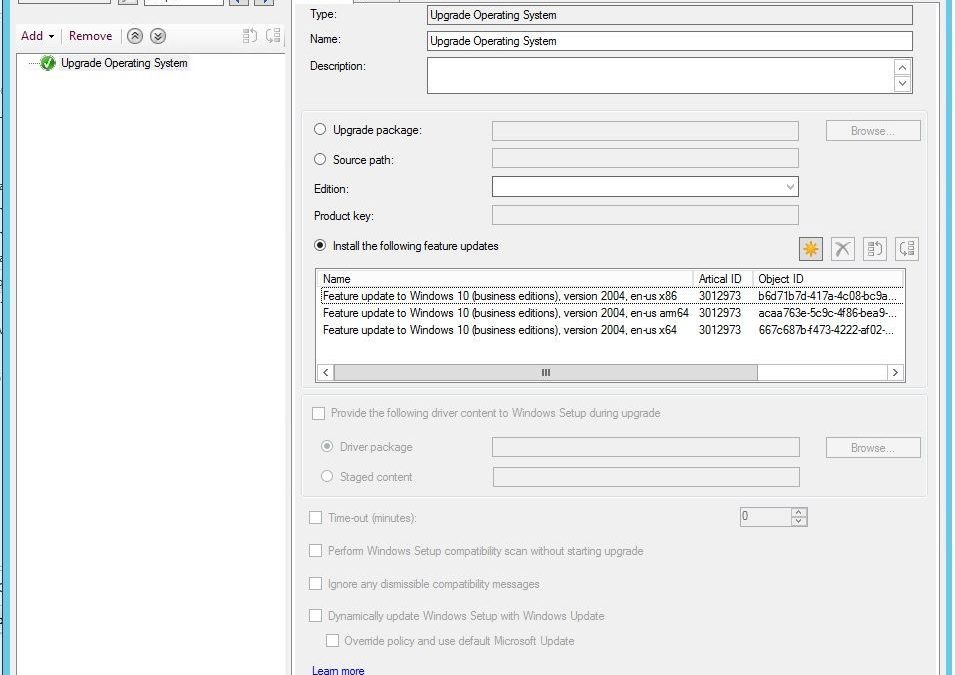
Task: Move the feature update down in the list
Action: point(907,249)
